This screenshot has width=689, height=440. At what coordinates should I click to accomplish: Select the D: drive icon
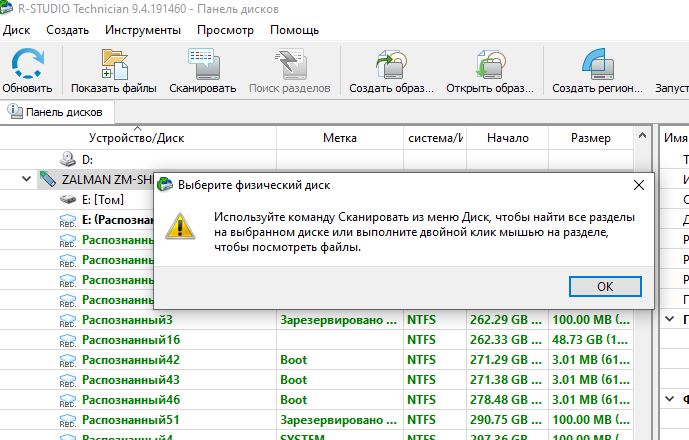click(68, 159)
